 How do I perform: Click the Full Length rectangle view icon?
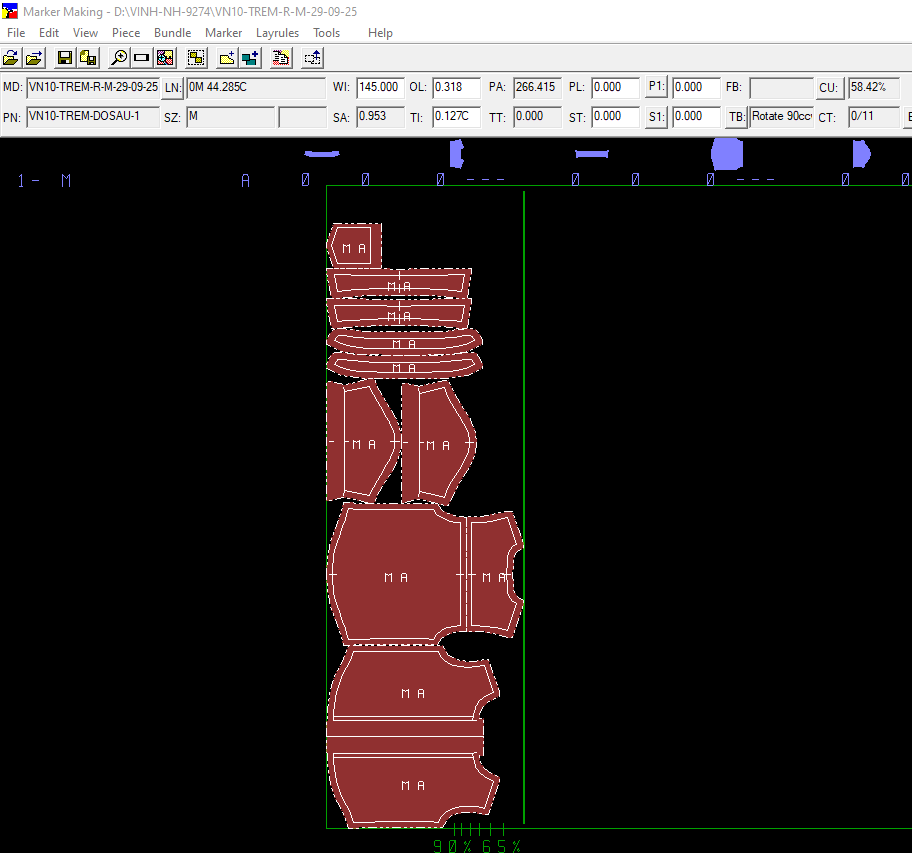pyautogui.click(x=142, y=58)
